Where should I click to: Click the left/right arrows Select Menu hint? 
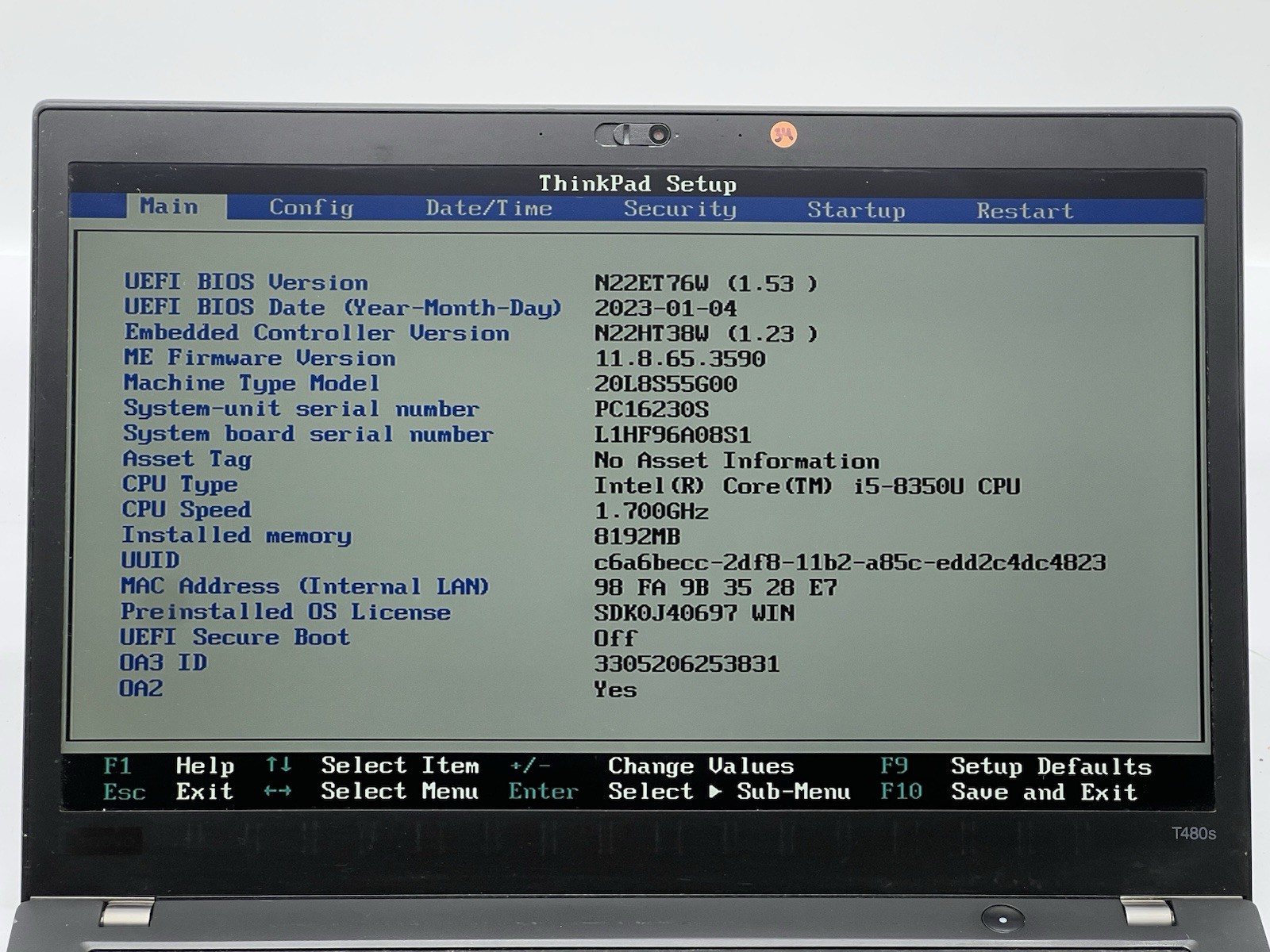pos(371,791)
